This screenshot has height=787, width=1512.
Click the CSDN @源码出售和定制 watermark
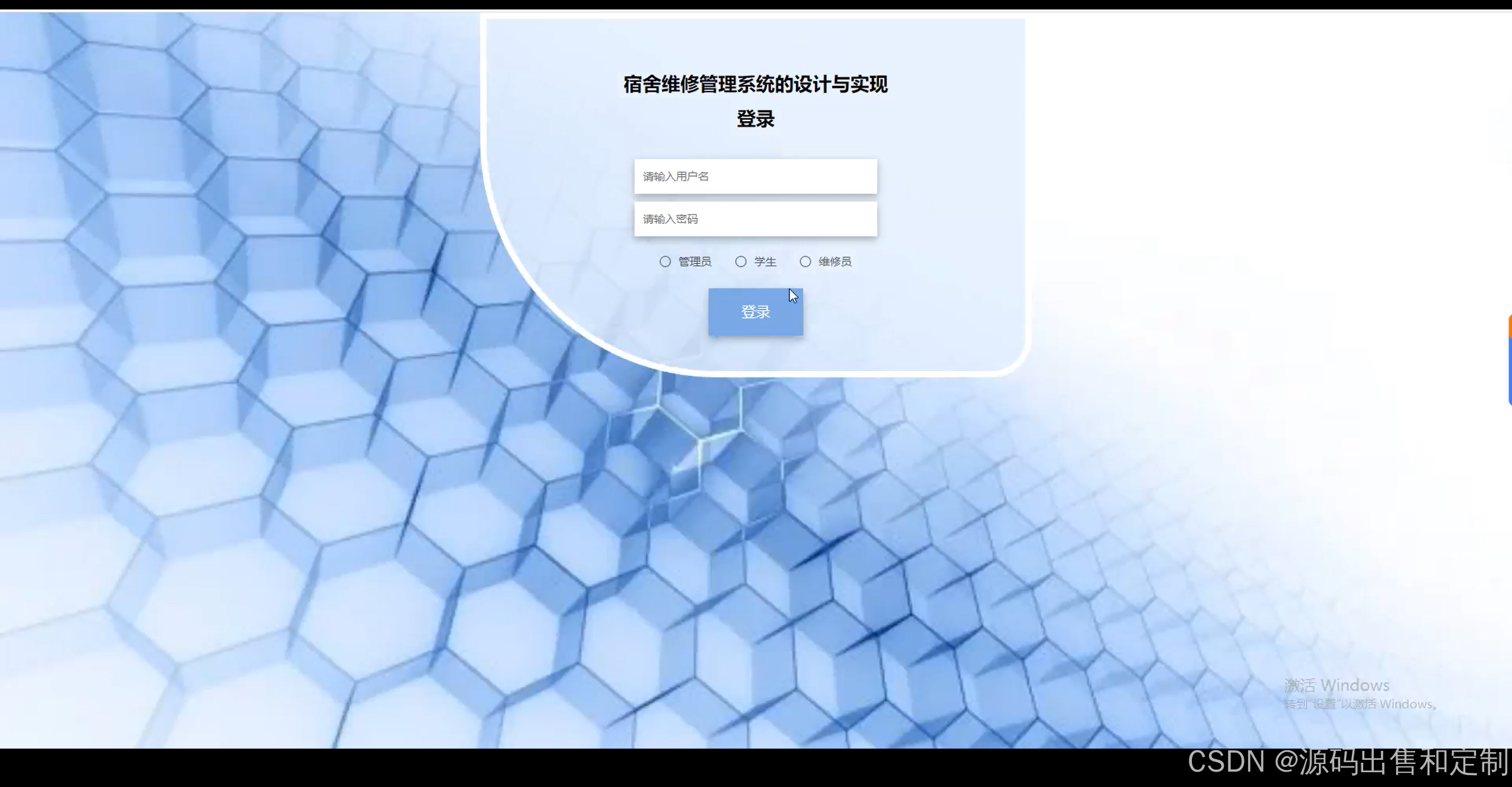tap(1348, 762)
